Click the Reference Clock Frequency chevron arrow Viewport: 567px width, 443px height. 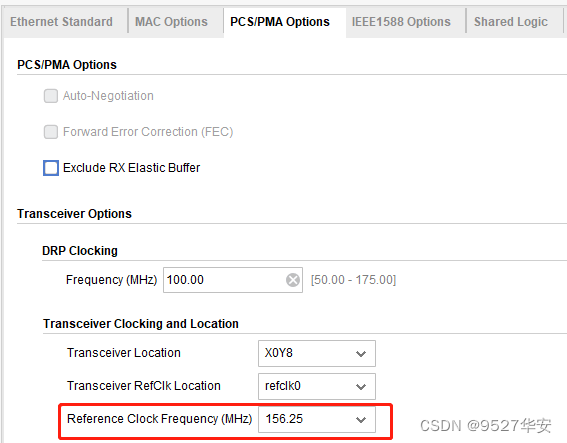[361, 419]
